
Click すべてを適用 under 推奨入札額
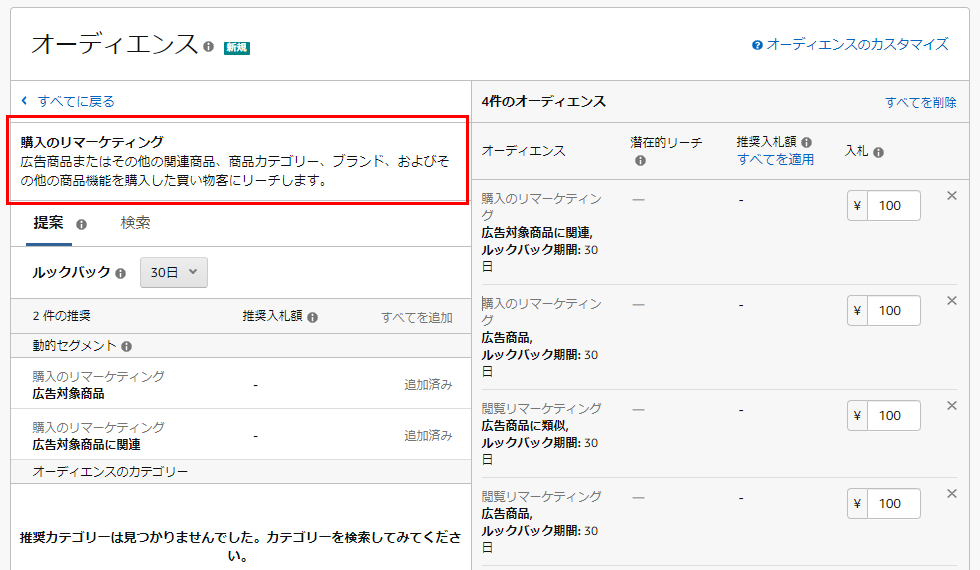pos(775,159)
